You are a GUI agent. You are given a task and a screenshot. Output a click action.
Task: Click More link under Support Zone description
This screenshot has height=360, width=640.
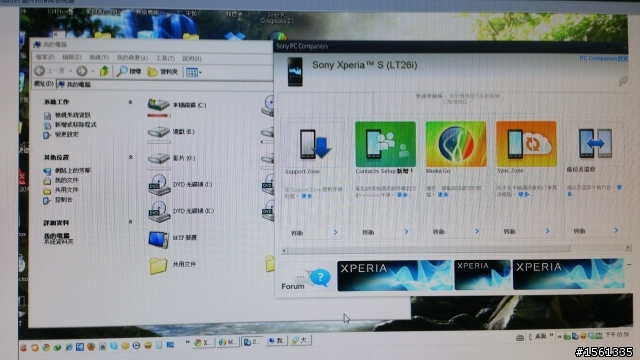tap(307, 196)
